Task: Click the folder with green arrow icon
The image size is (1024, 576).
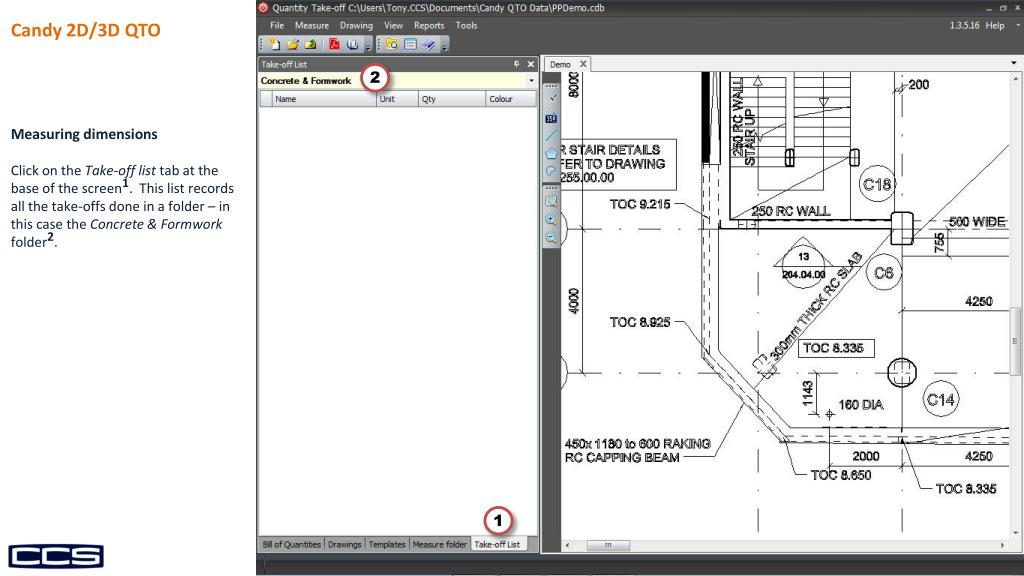Action: click(310, 44)
